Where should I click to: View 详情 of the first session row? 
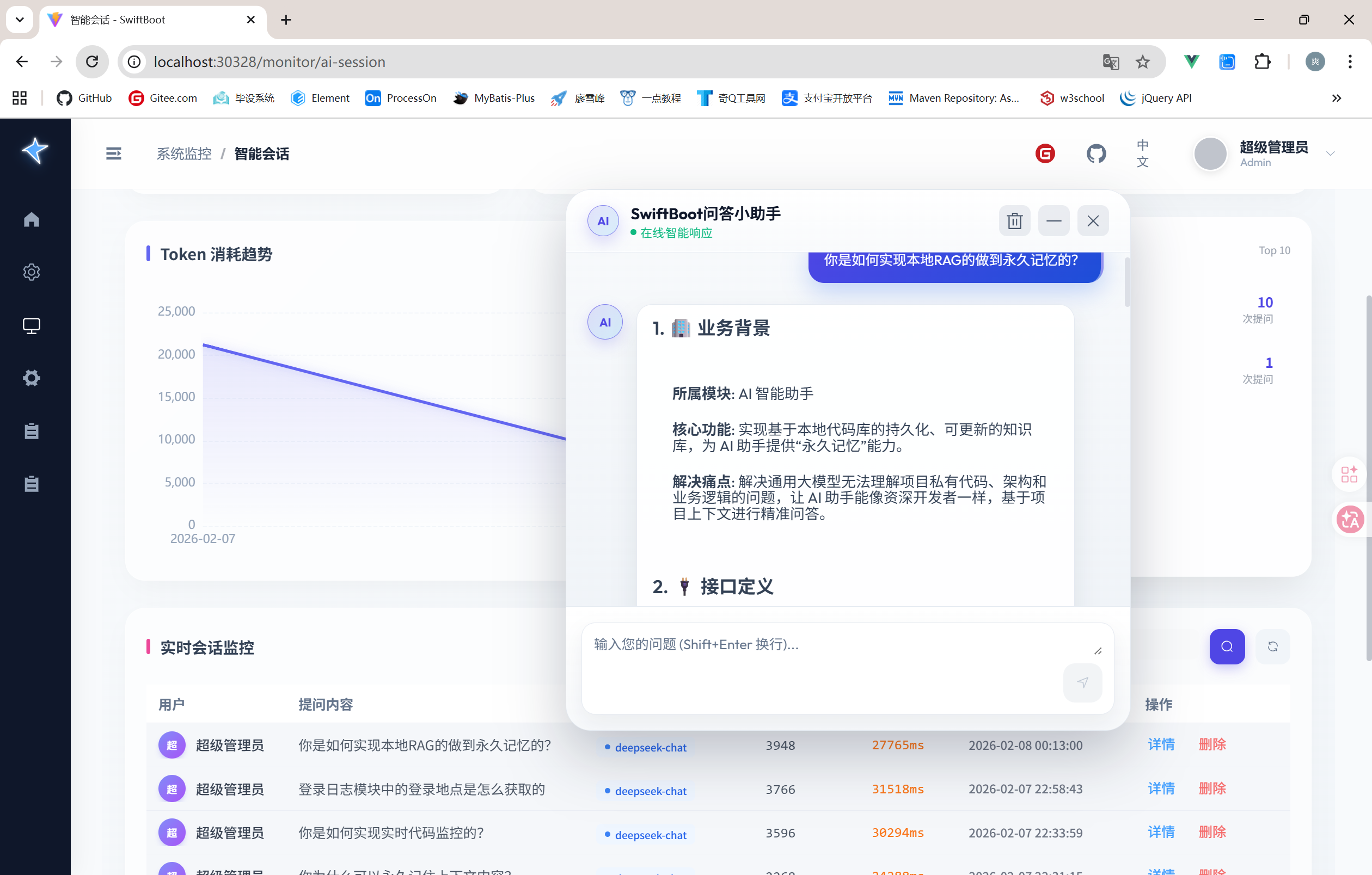coord(1161,744)
